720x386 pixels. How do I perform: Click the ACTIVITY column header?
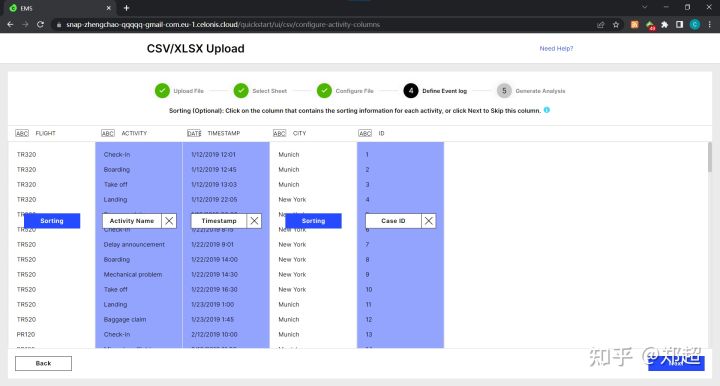134,133
